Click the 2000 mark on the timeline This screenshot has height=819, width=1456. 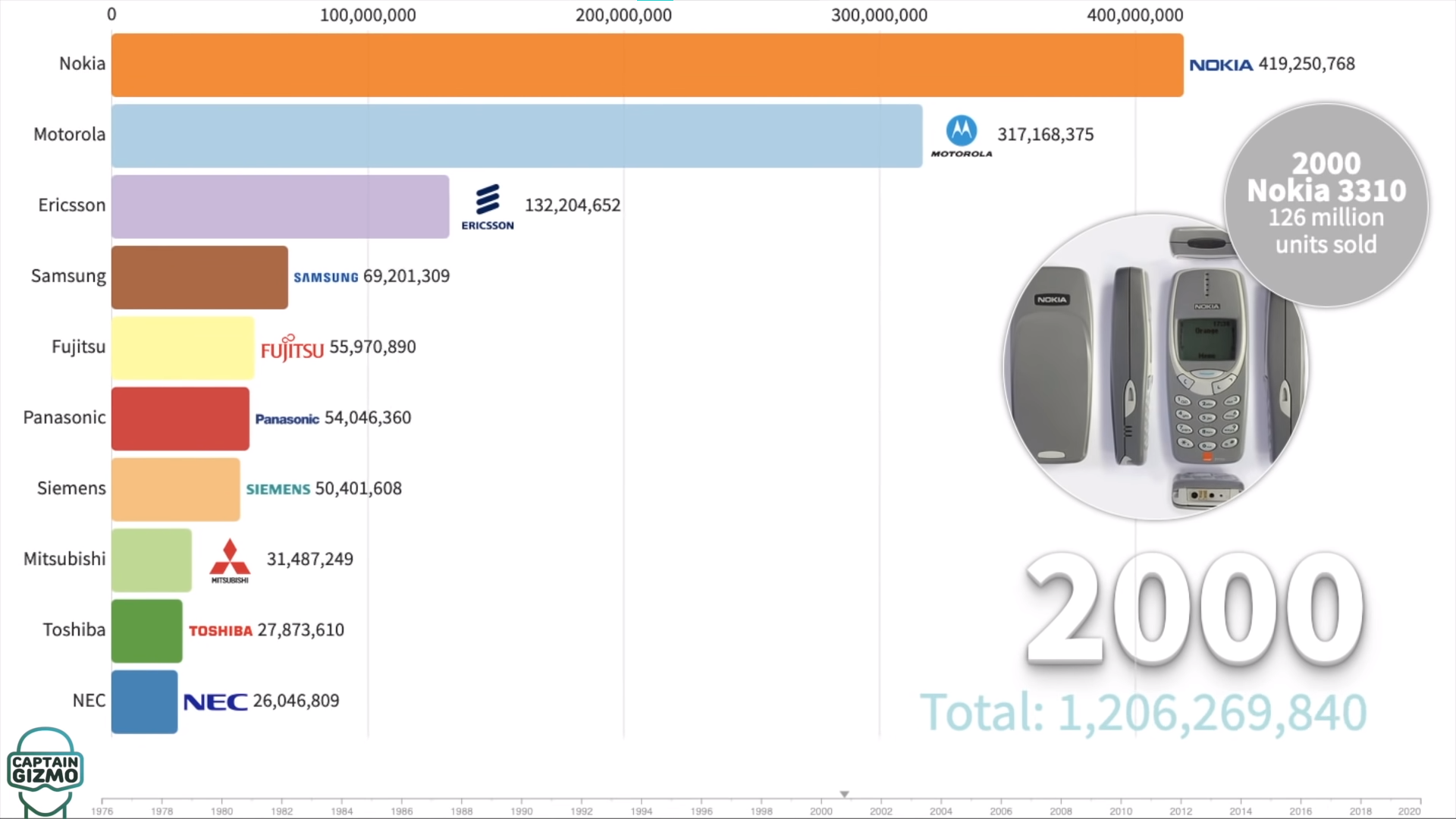pos(821,811)
